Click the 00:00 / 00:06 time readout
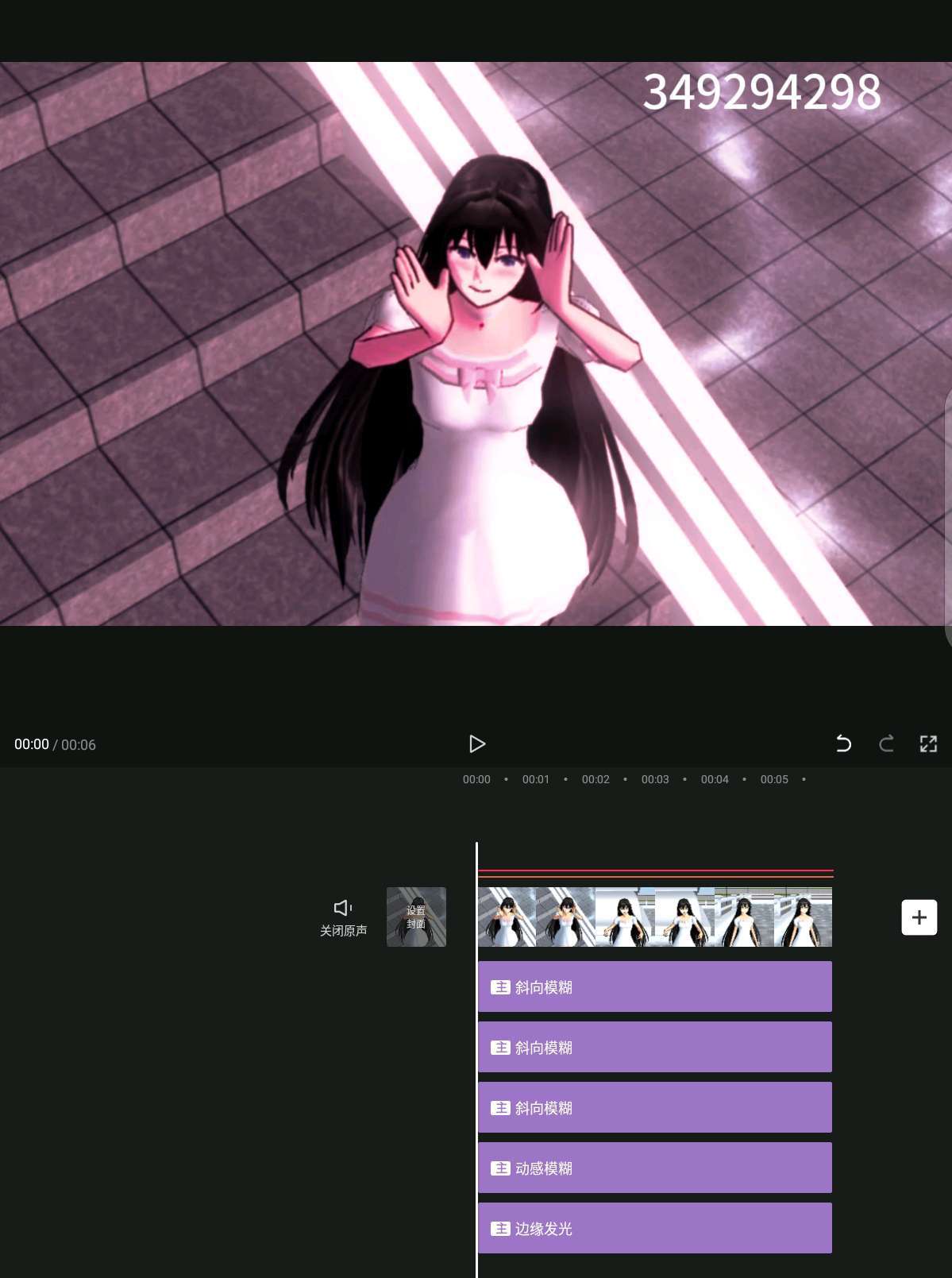The height and width of the screenshot is (1278, 952). coord(55,744)
